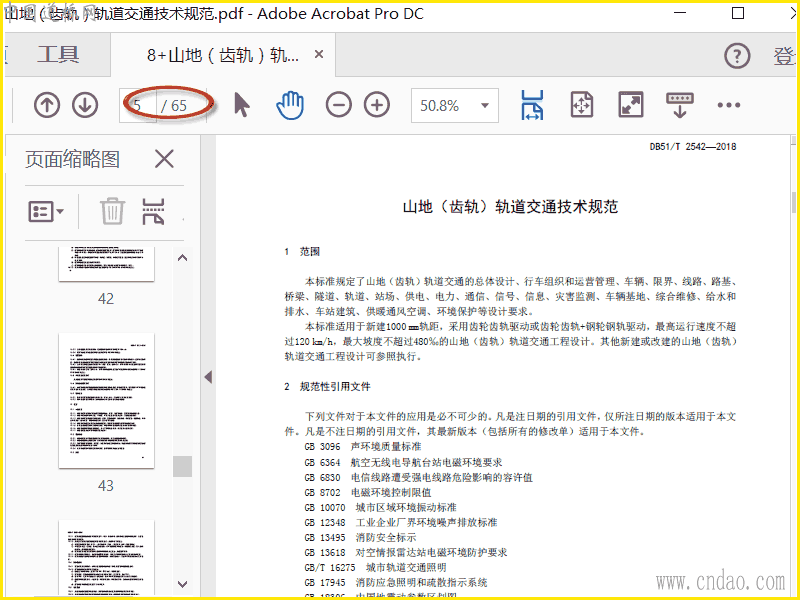Fit one full page to window

[x=582, y=105]
